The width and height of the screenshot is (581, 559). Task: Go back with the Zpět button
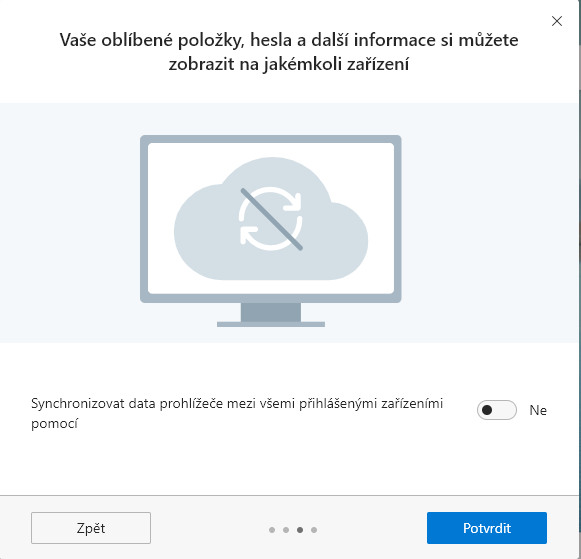tap(91, 528)
